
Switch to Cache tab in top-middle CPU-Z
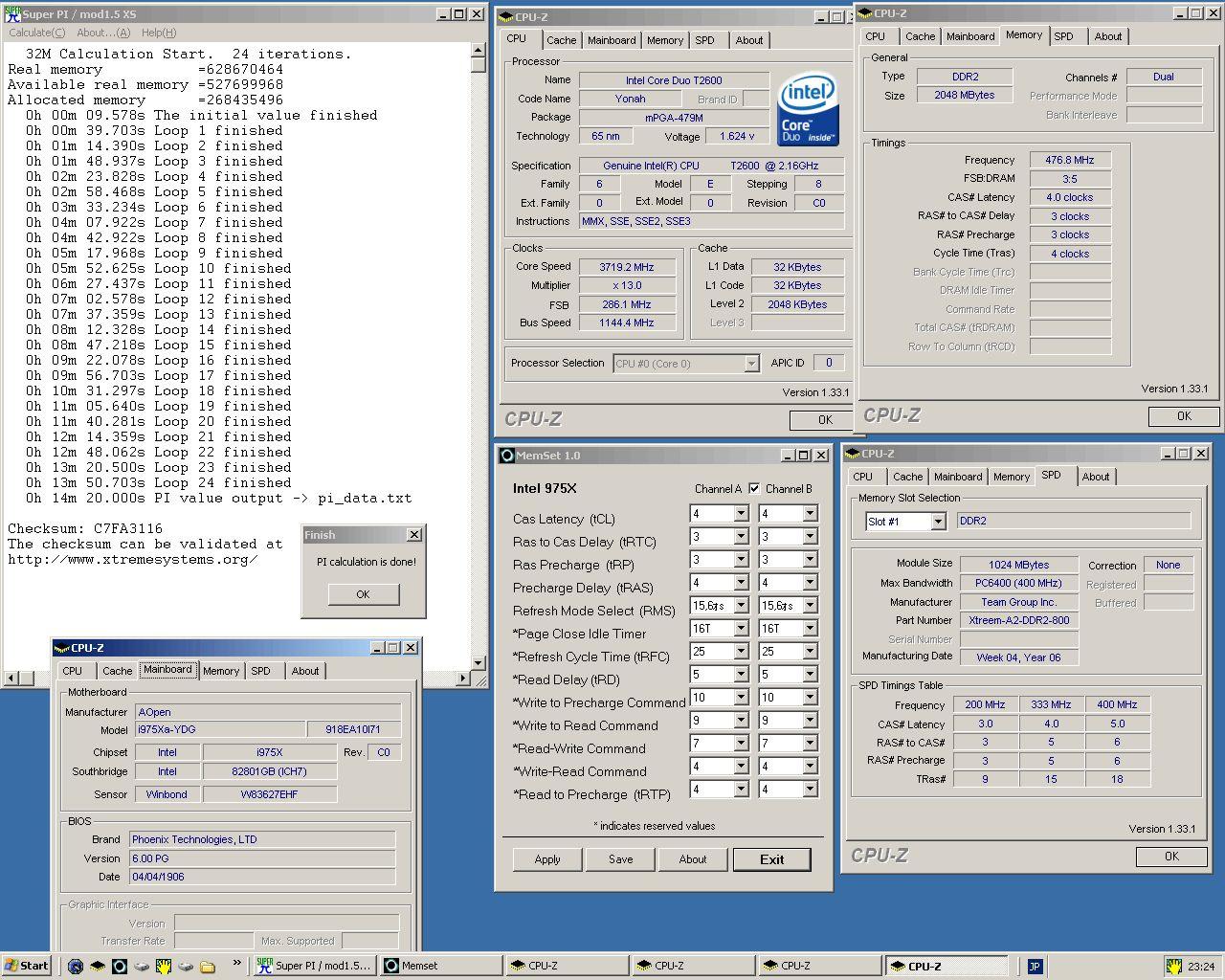[561, 40]
